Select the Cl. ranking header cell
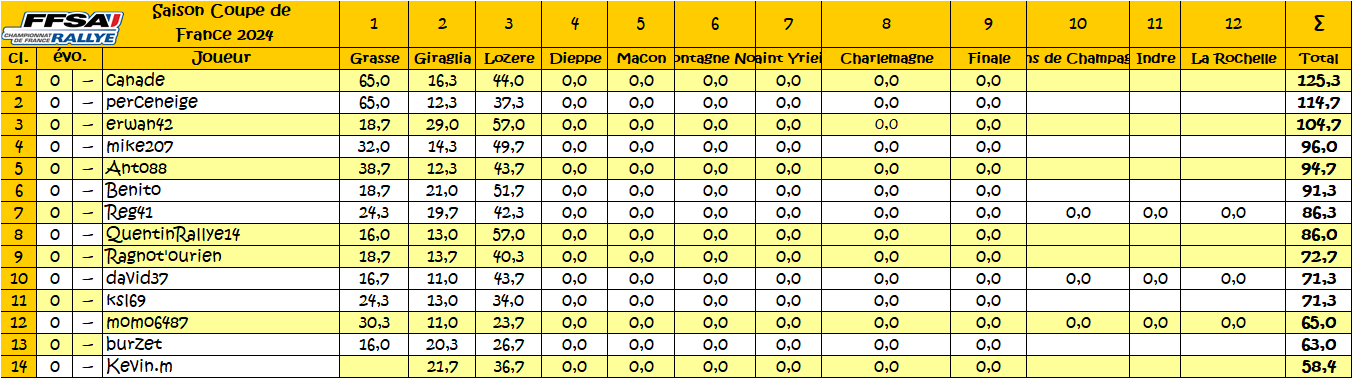 (x=18, y=59)
